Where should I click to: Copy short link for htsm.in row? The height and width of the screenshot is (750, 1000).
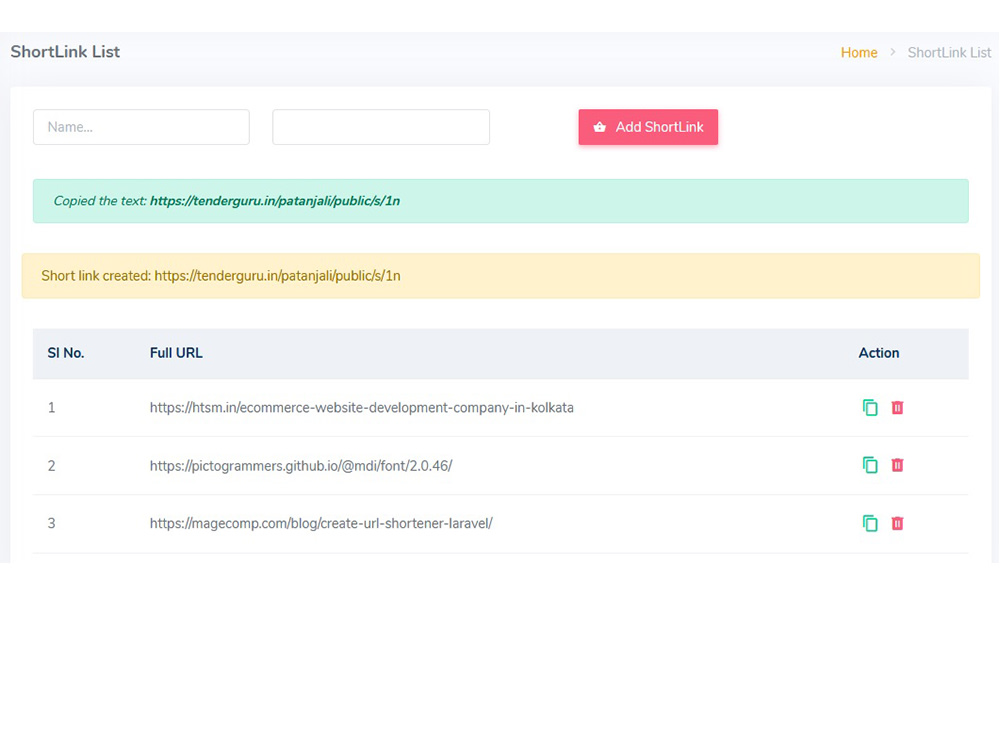[870, 408]
